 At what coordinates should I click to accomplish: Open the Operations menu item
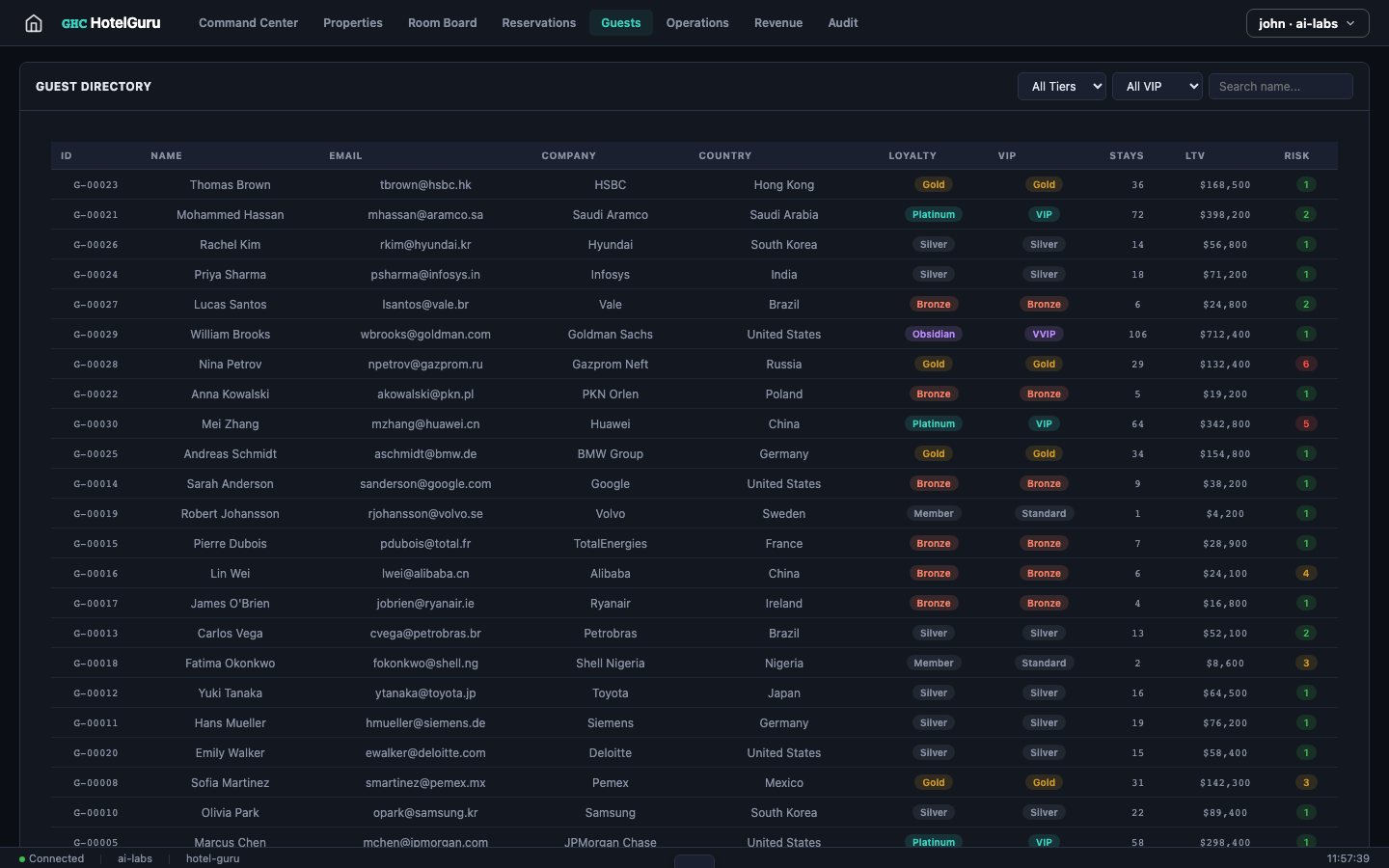(697, 22)
